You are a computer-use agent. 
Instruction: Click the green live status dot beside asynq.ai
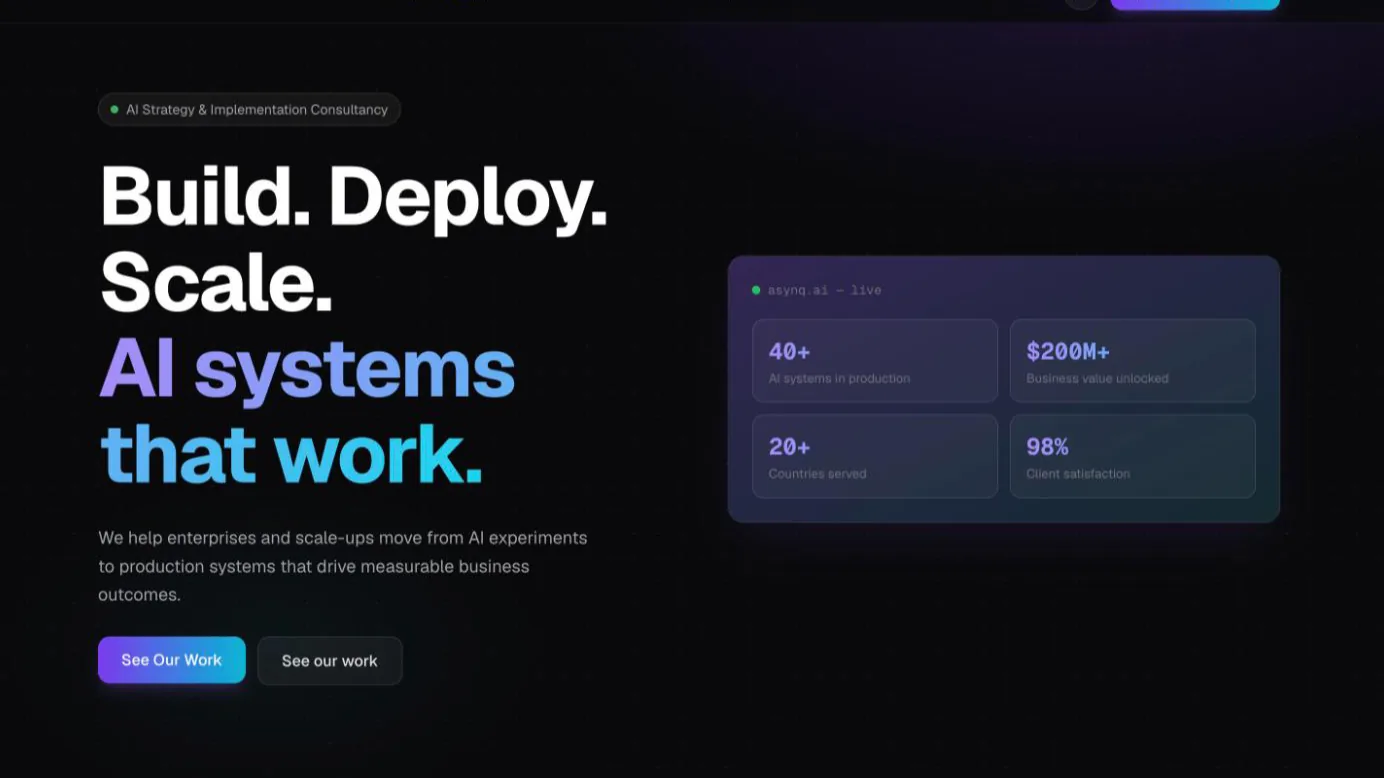click(x=756, y=290)
